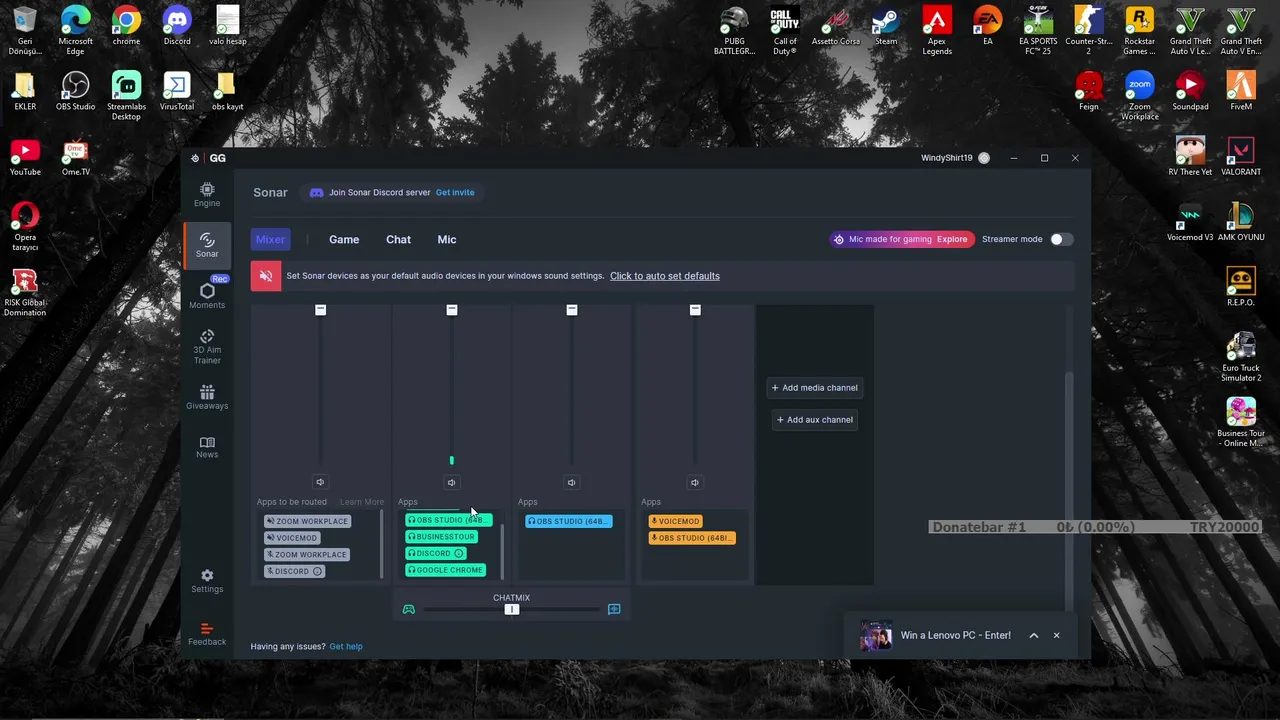
Task: Select the VOICEMOD app in orange mic channel
Action: [676, 521]
